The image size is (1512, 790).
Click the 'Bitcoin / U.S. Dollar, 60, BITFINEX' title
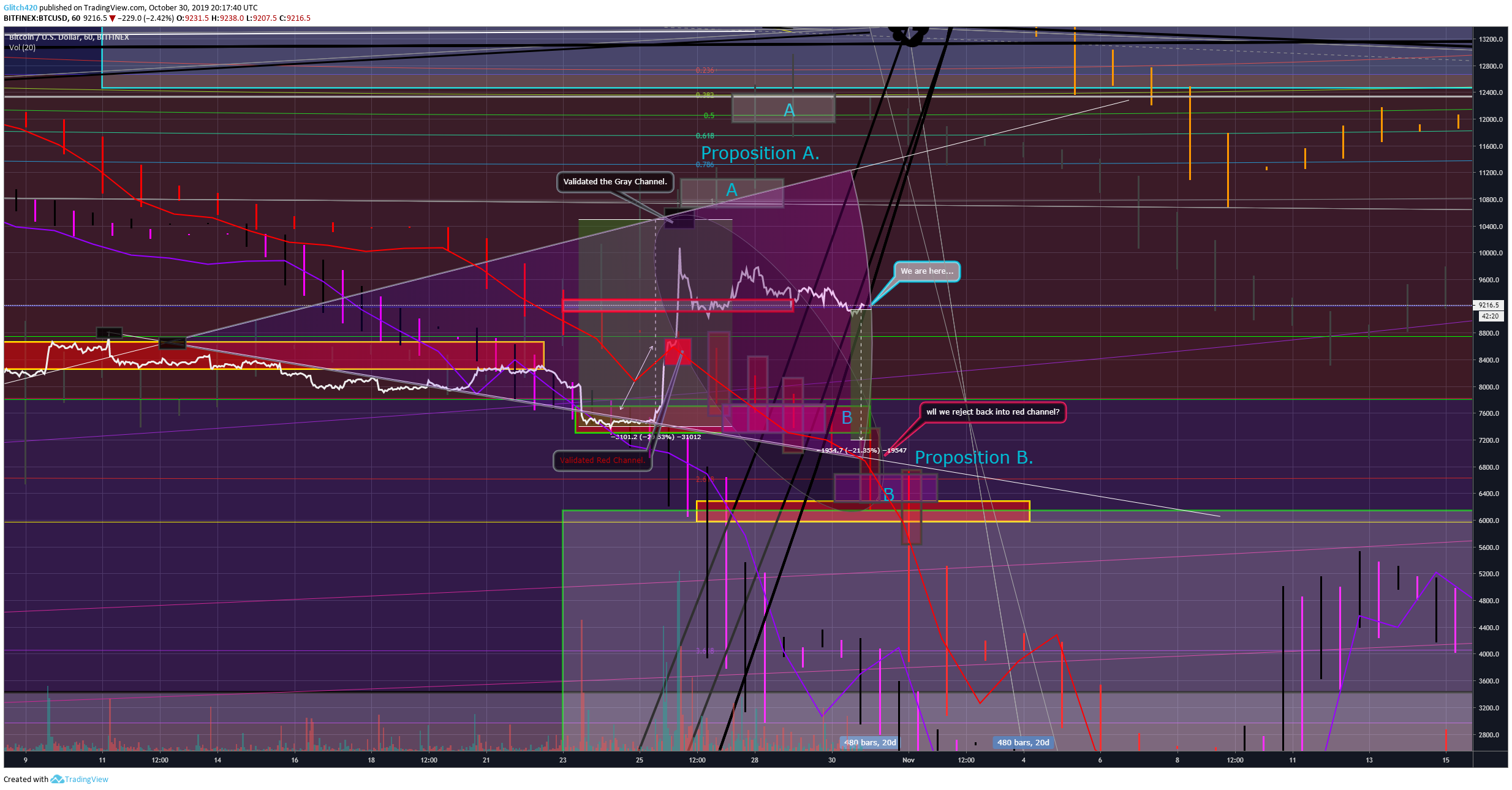[x=69, y=37]
